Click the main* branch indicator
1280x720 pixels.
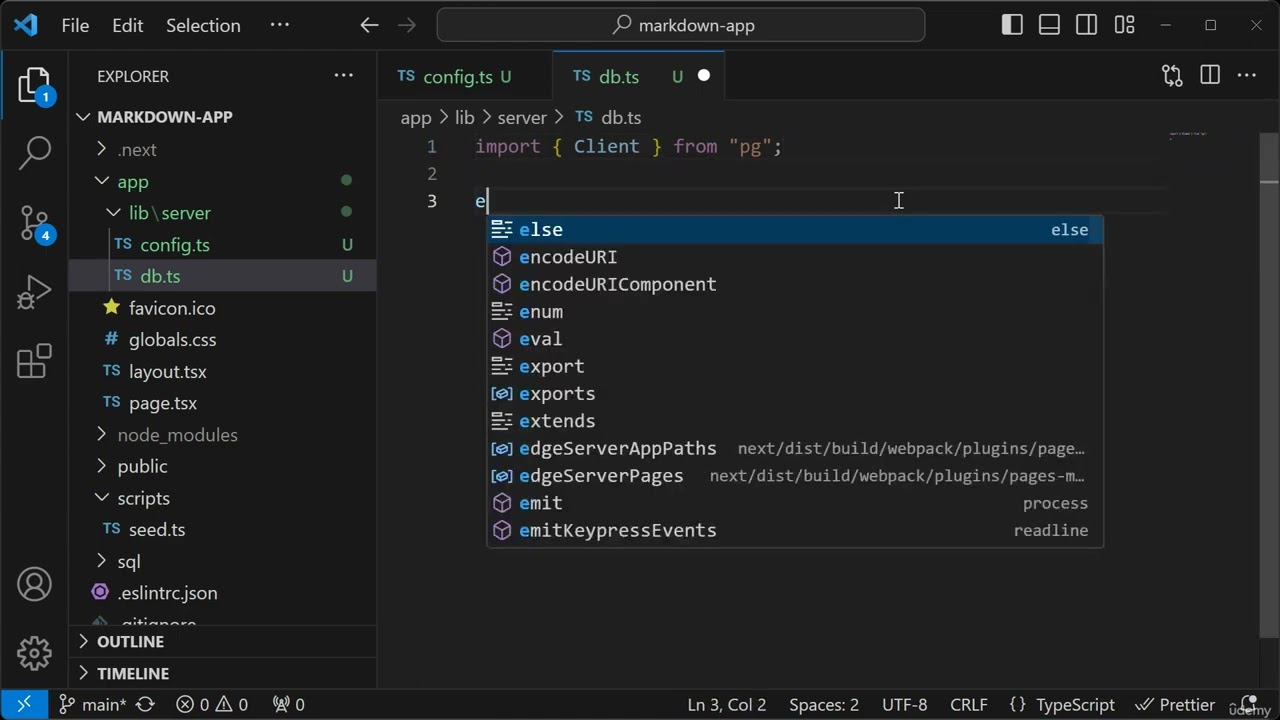(x=92, y=705)
